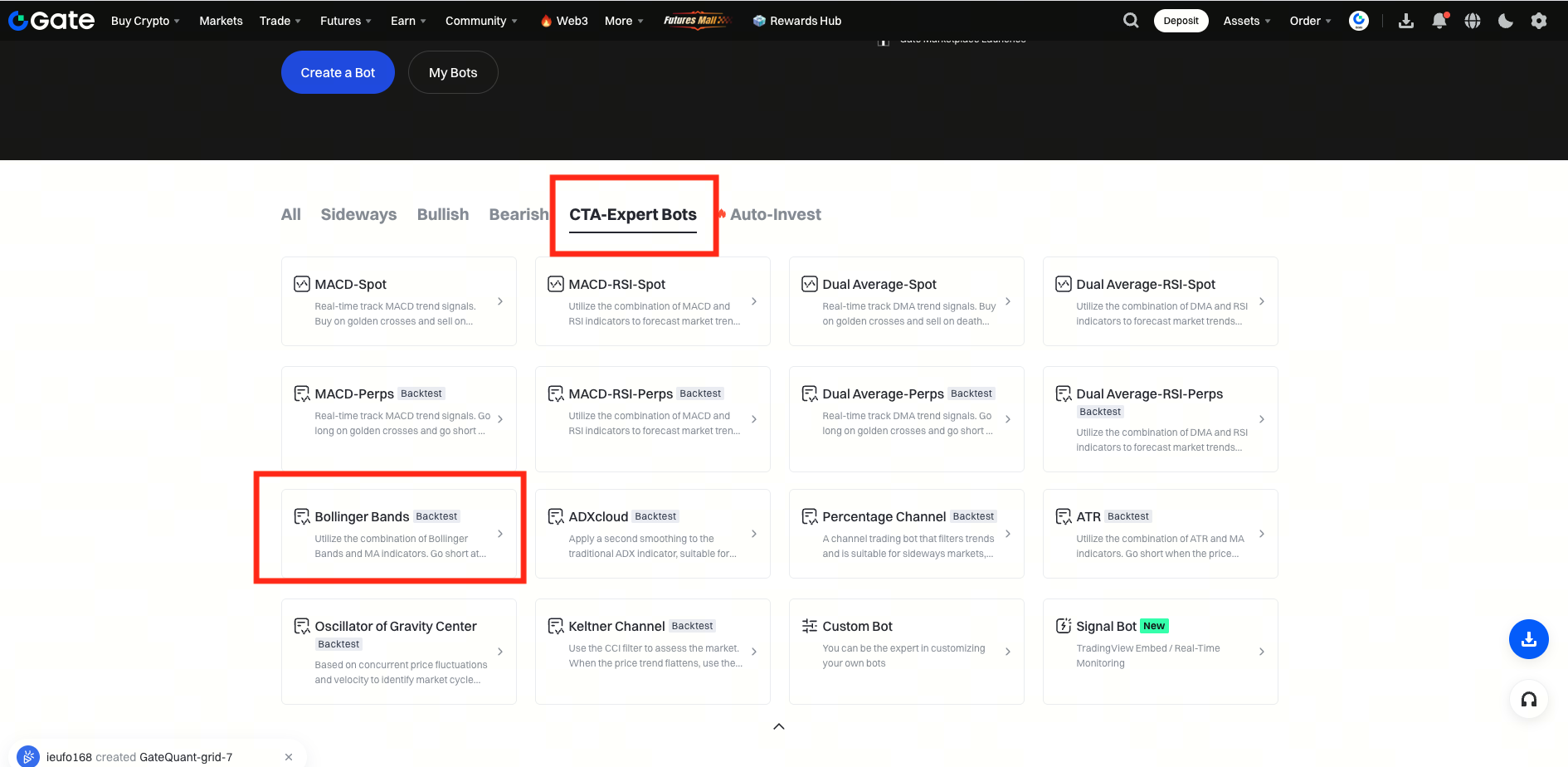The height and width of the screenshot is (767, 1568).
Task: Click the download app icon in header
Action: [1406, 21]
